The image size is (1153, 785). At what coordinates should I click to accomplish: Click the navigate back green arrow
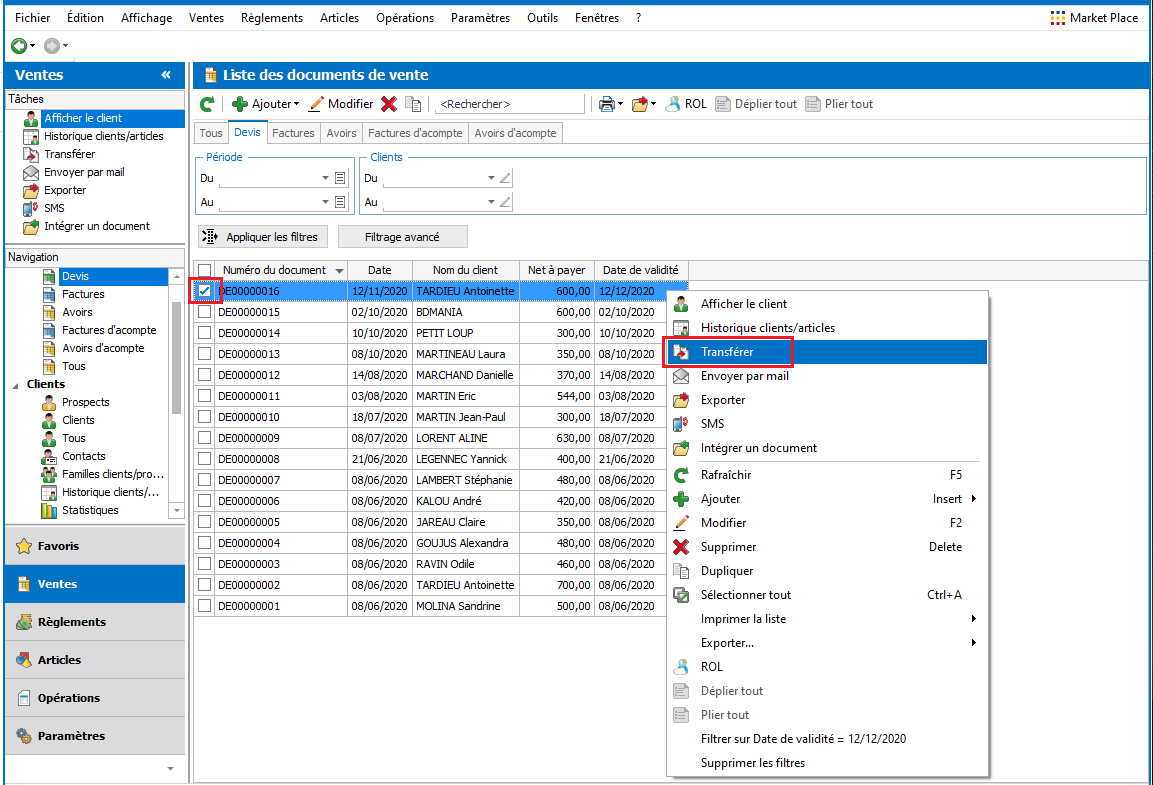pyautogui.click(x=18, y=46)
